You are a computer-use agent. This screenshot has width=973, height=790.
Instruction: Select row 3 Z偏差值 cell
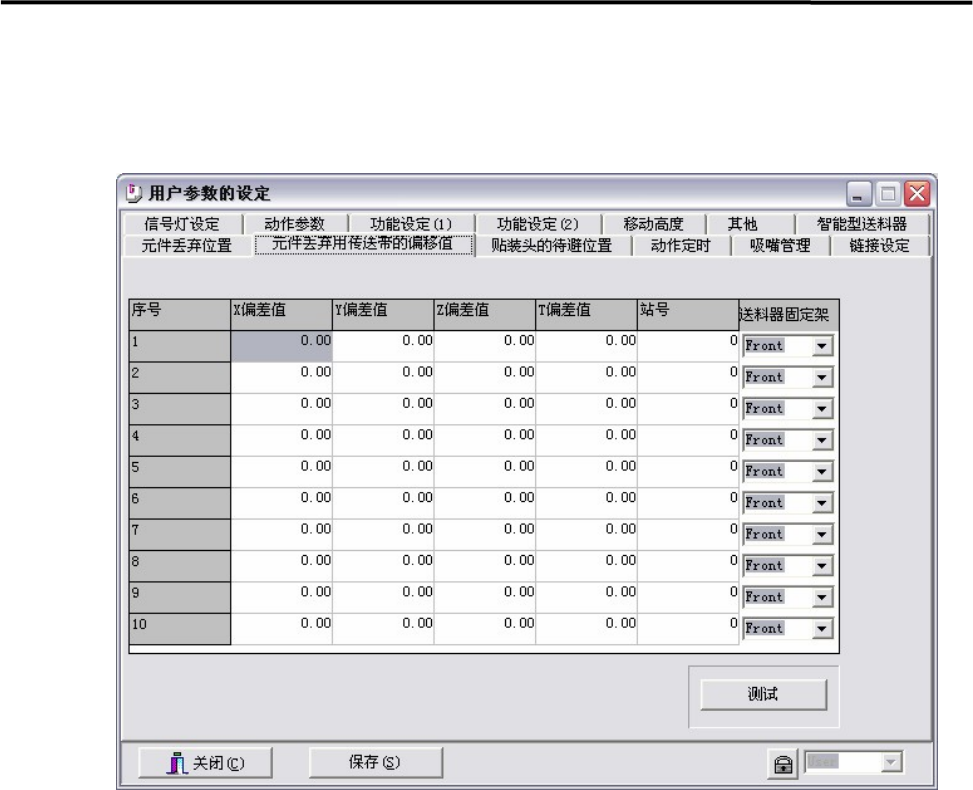(x=485, y=410)
